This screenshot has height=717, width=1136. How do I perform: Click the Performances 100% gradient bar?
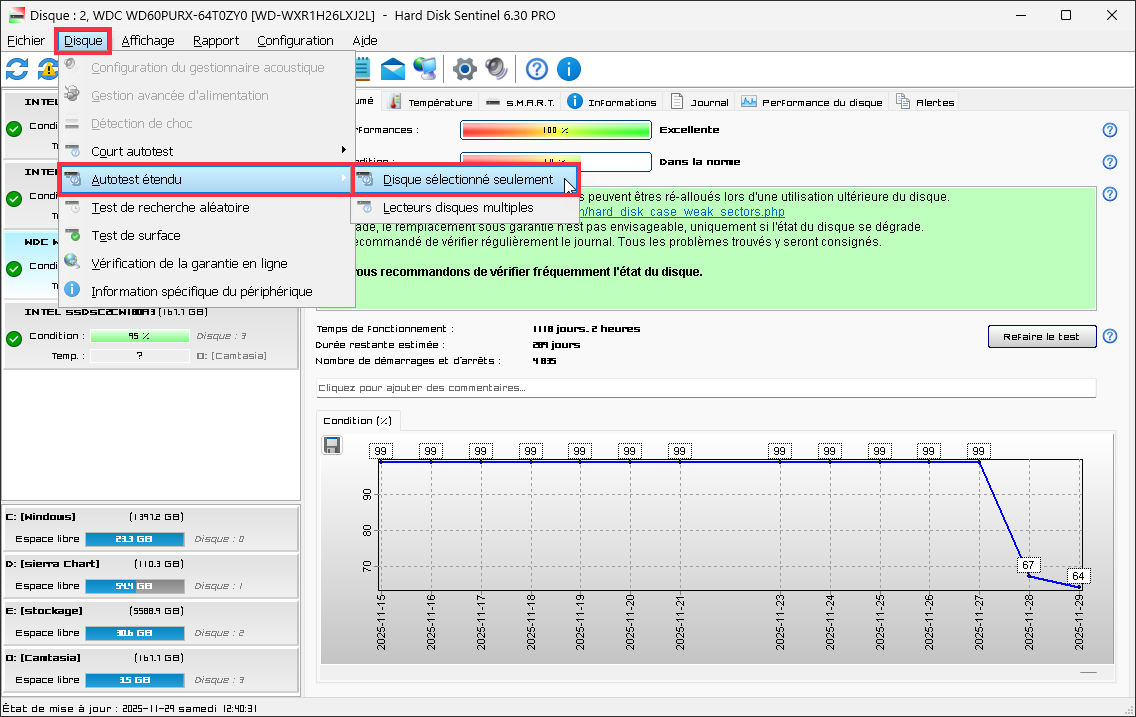tap(555, 130)
